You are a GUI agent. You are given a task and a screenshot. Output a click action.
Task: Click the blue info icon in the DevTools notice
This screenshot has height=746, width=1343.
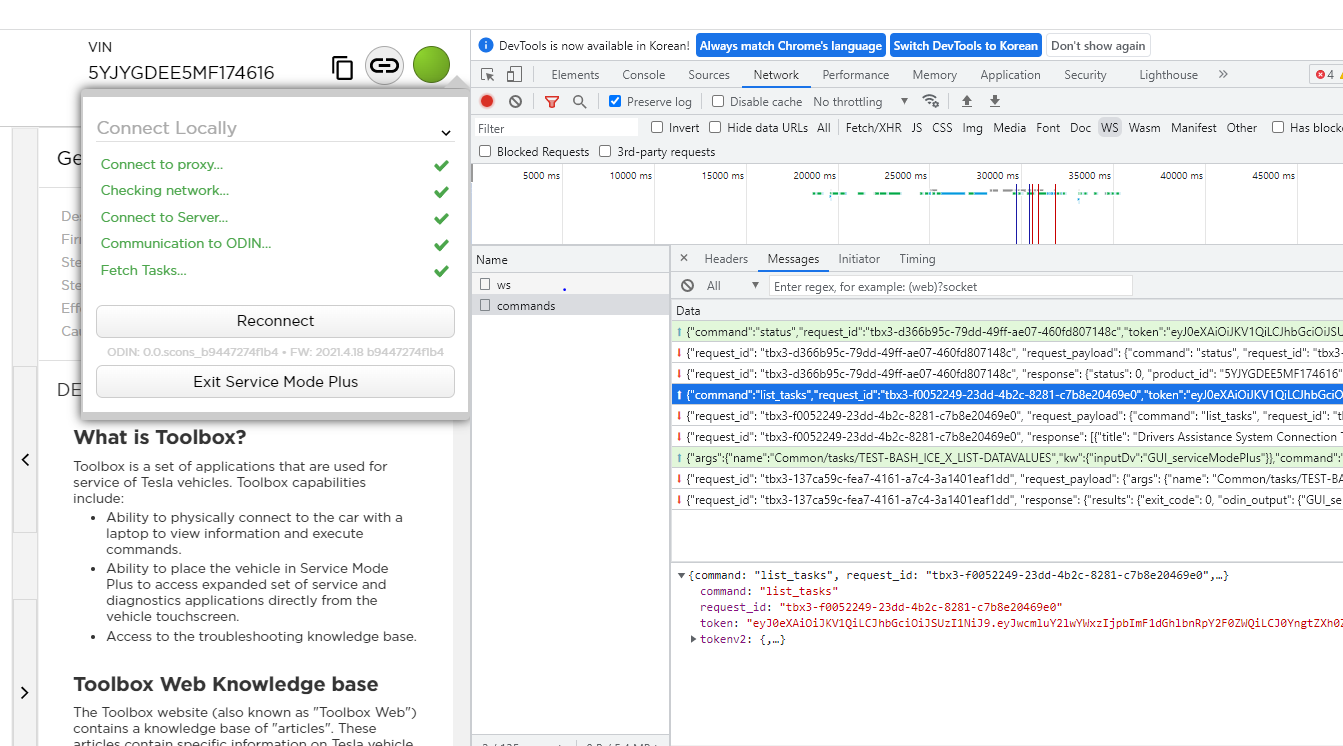pos(486,45)
